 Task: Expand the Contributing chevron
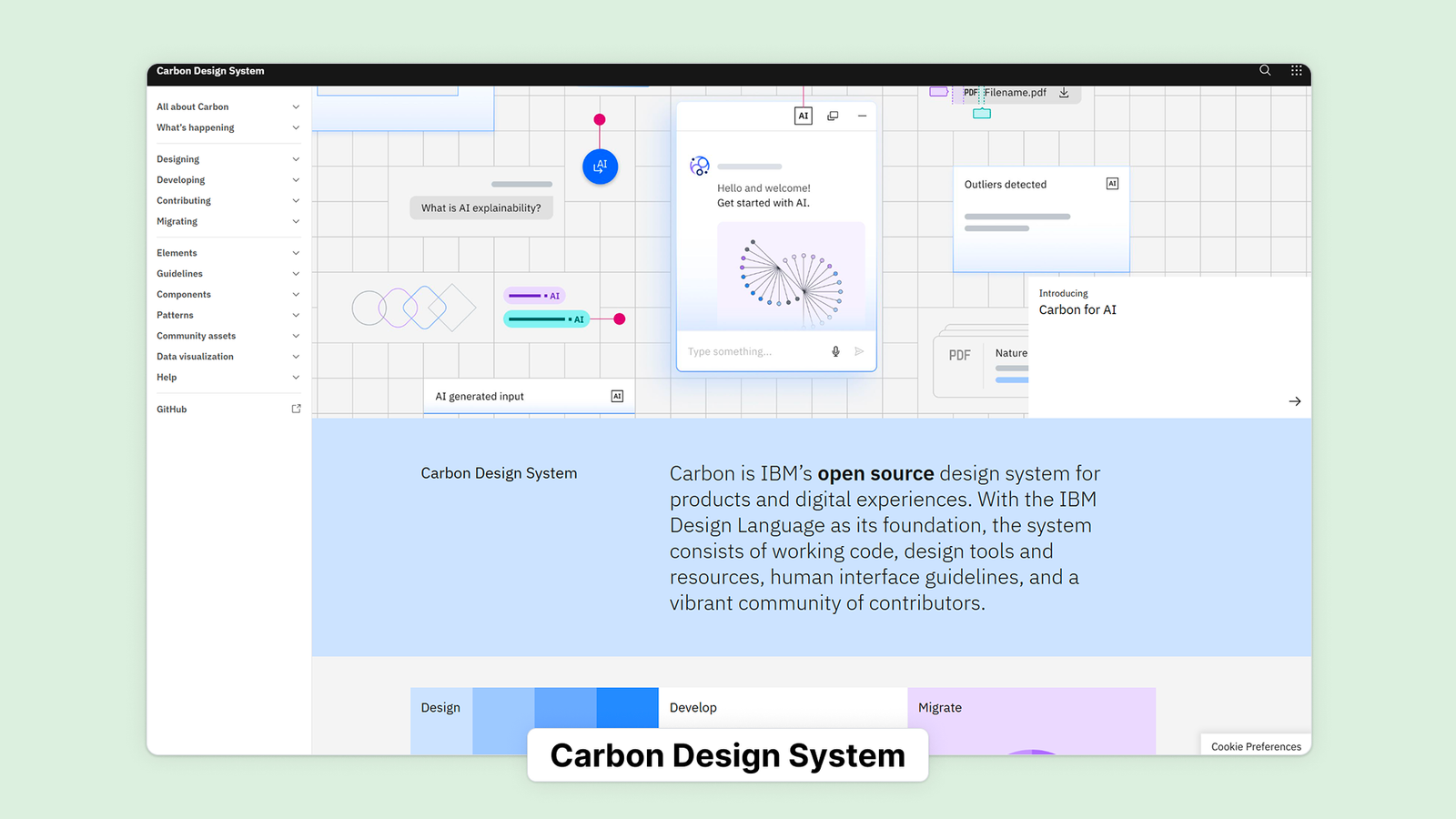(296, 201)
